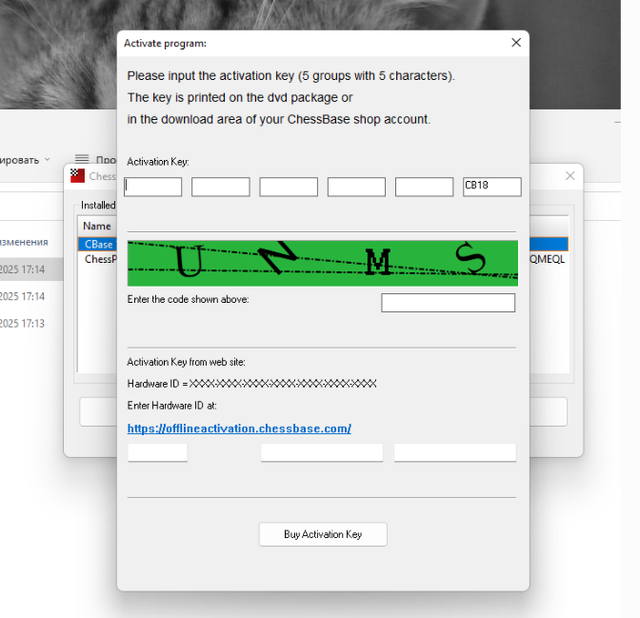Image resolution: width=640 pixels, height=618 pixels.
Task: Select the CBase row in installed list
Action: [97, 244]
